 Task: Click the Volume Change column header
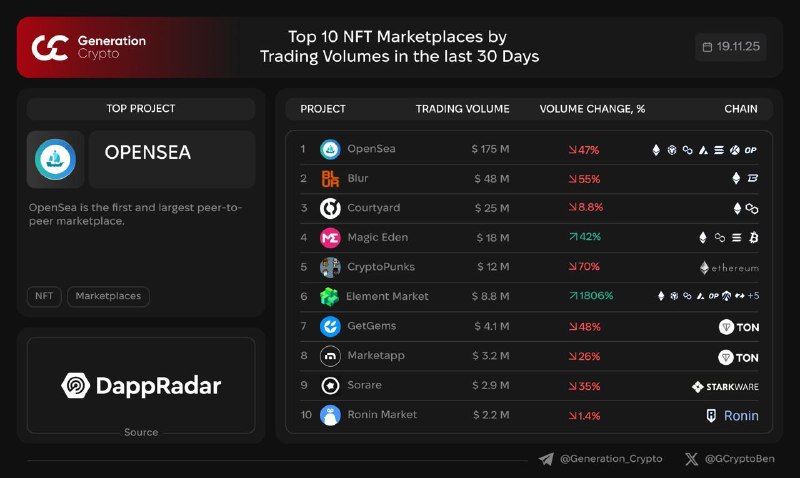[592, 109]
